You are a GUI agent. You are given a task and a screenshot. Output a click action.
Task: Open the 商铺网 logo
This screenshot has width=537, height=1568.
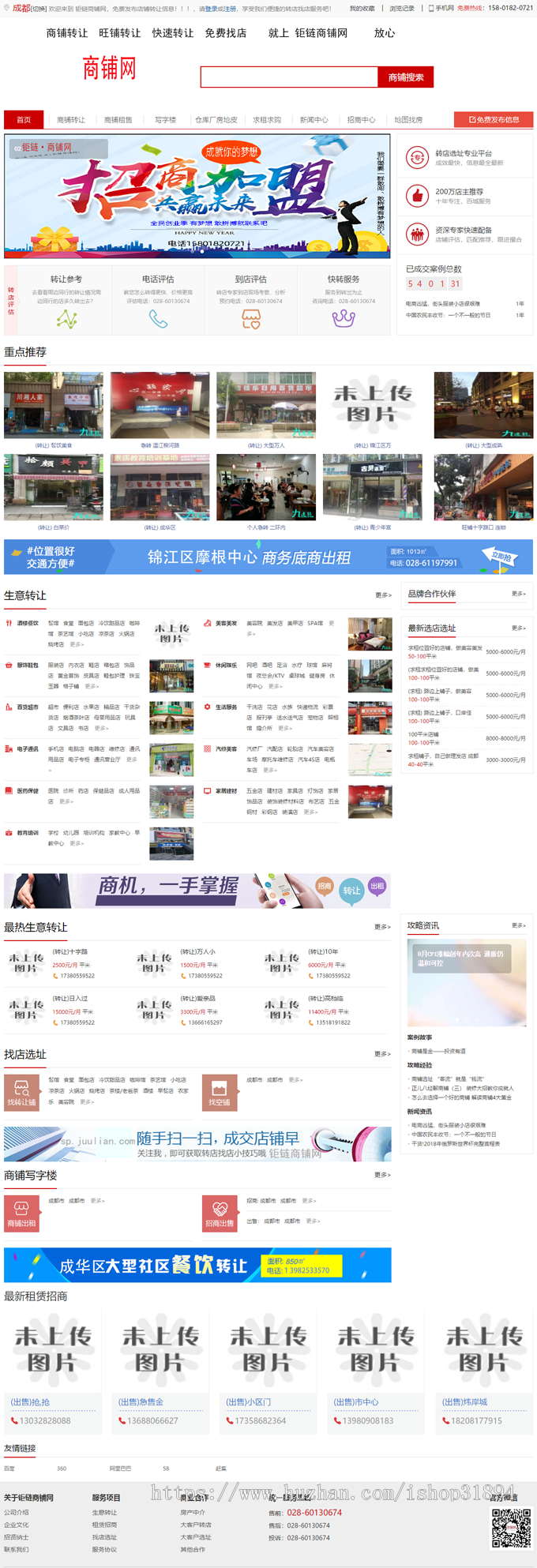[x=109, y=69]
